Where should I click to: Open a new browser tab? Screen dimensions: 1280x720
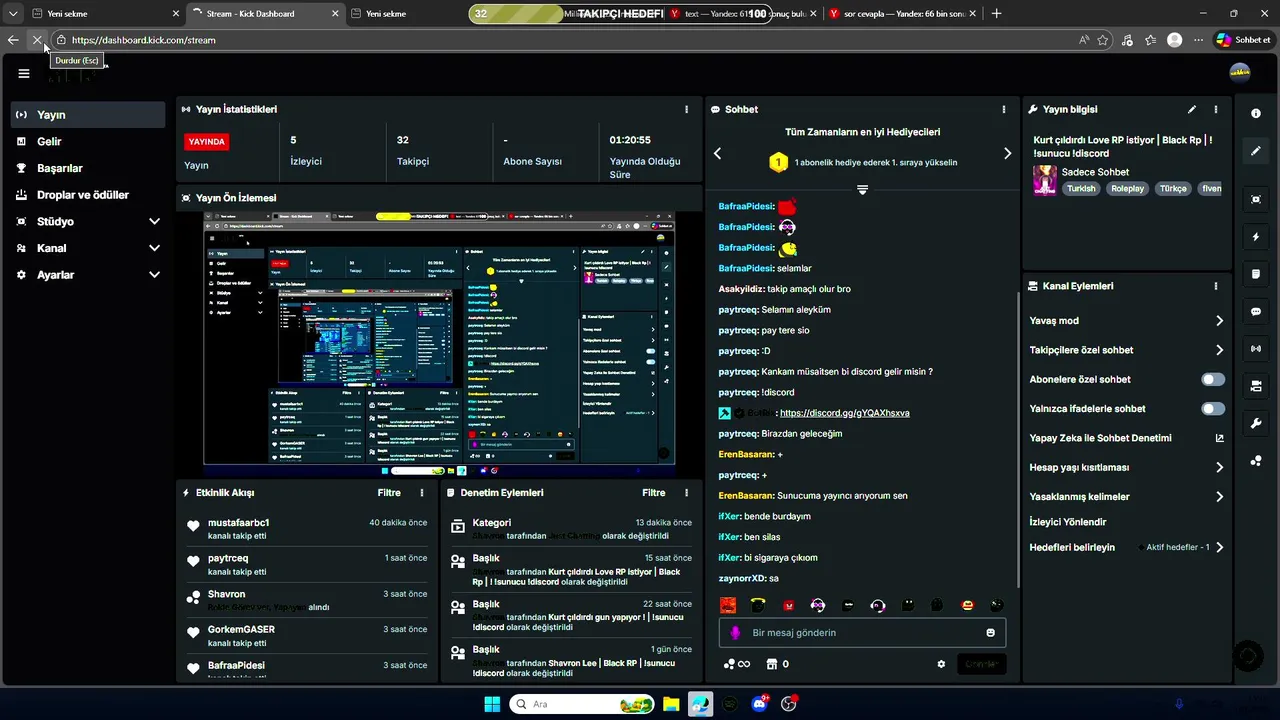point(996,14)
